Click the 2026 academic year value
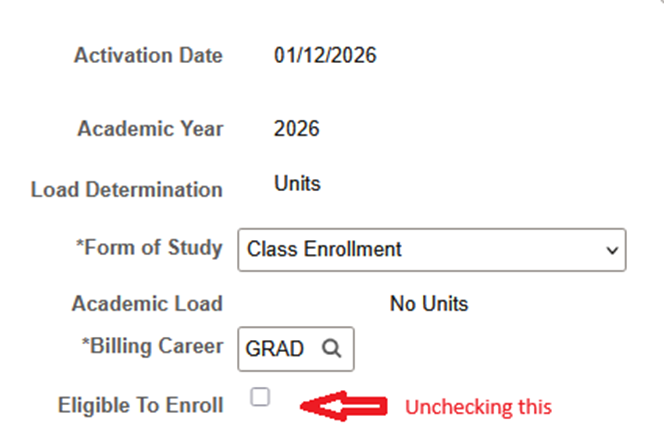 click(x=296, y=129)
